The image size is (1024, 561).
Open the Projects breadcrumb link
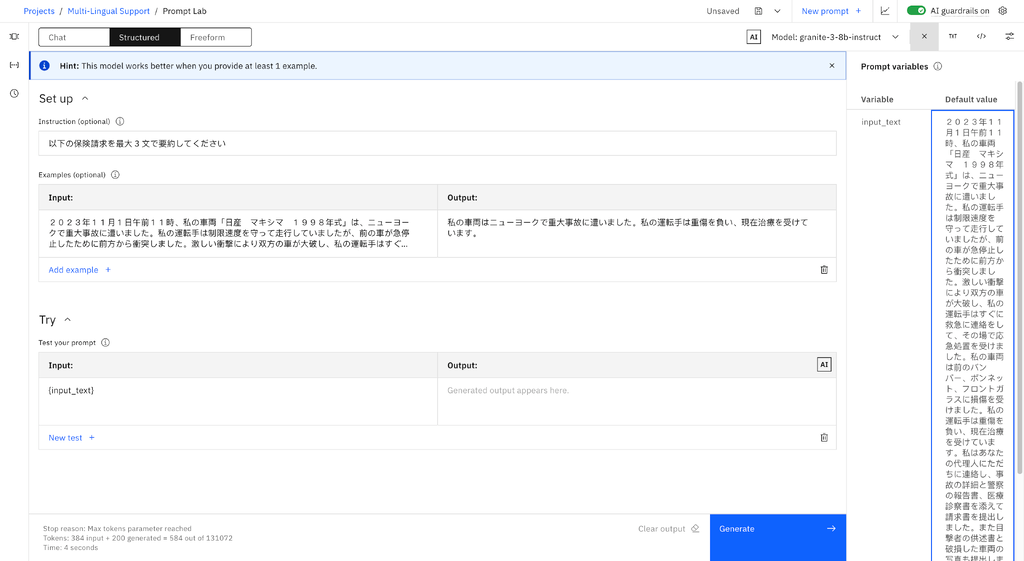coord(39,11)
